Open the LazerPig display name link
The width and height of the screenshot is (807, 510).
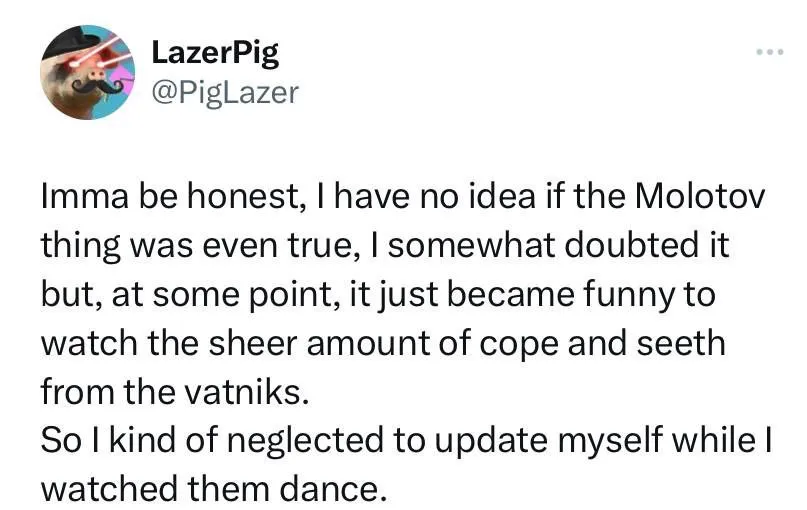tap(214, 53)
